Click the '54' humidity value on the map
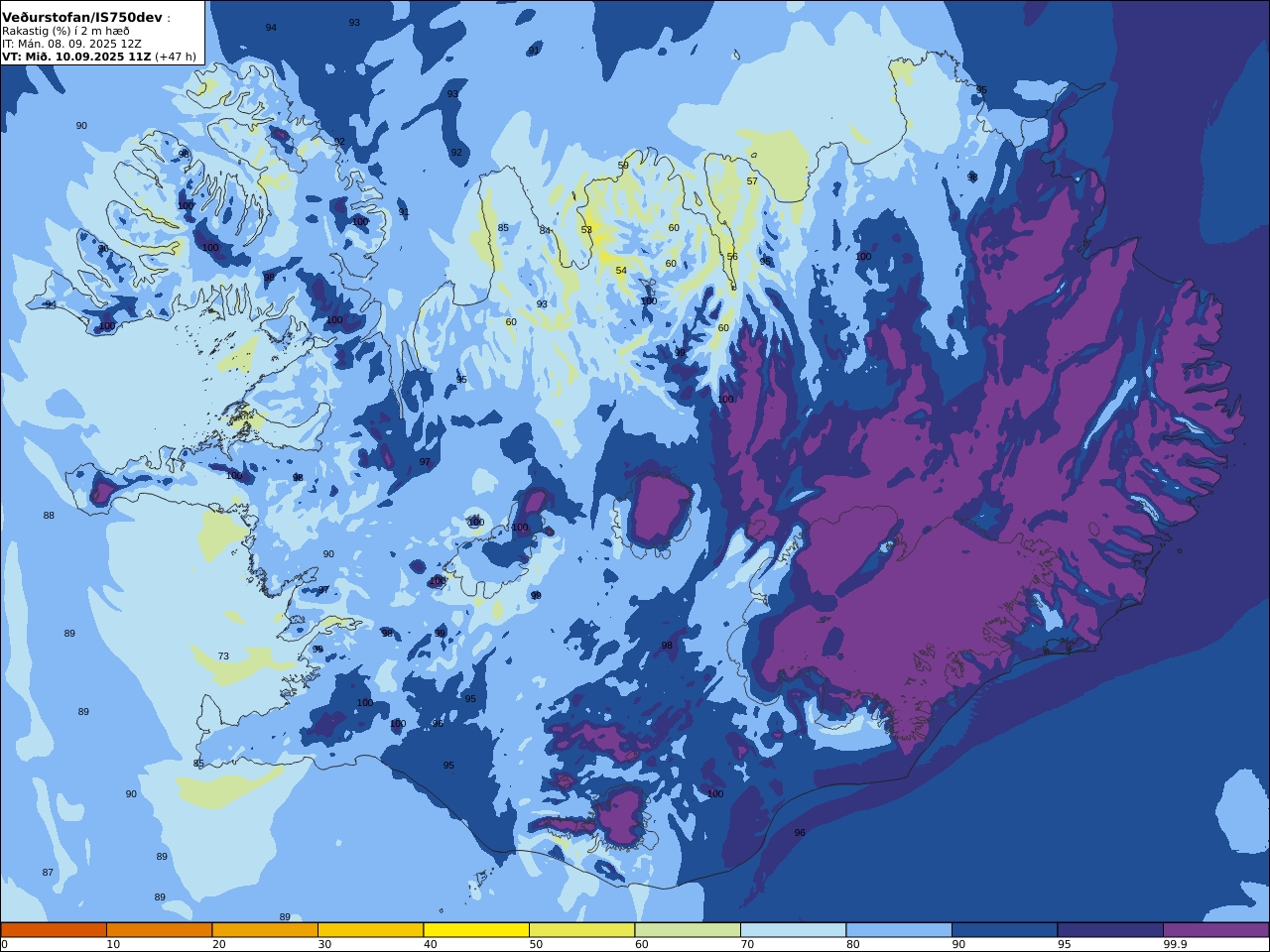Screen dimensions: 1270x952 (x=621, y=271)
